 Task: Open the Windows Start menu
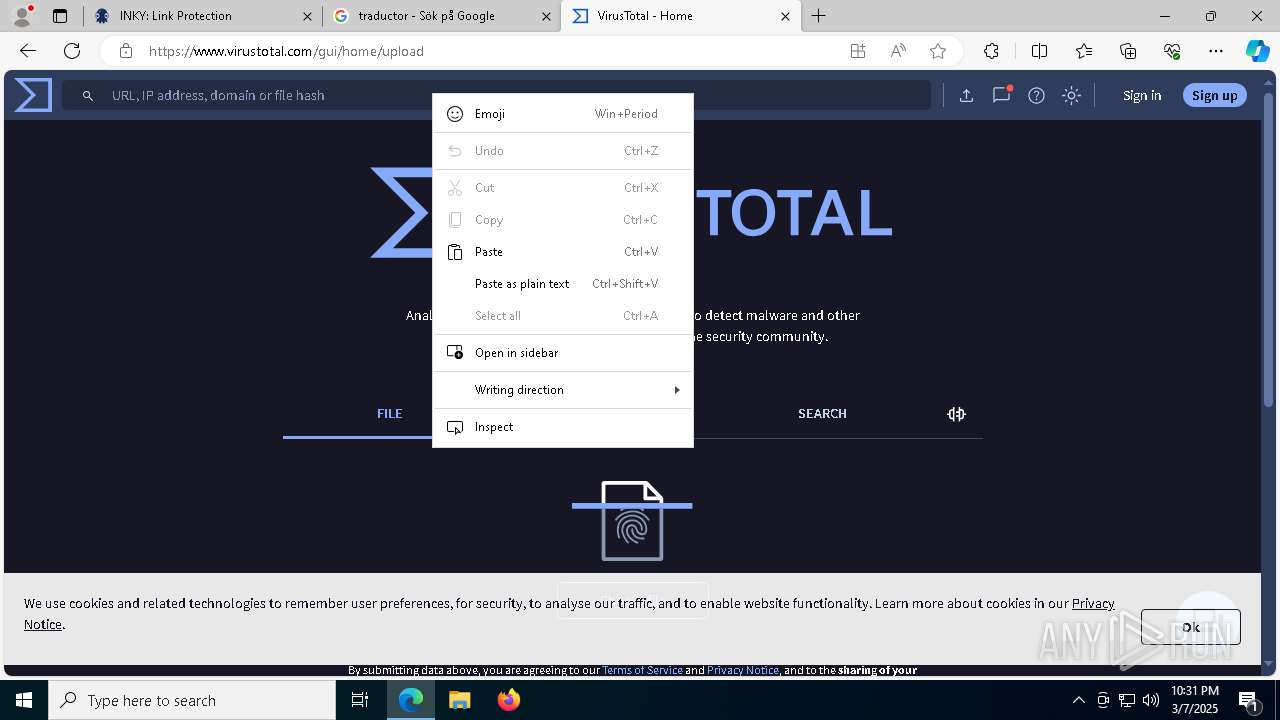[x=24, y=700]
